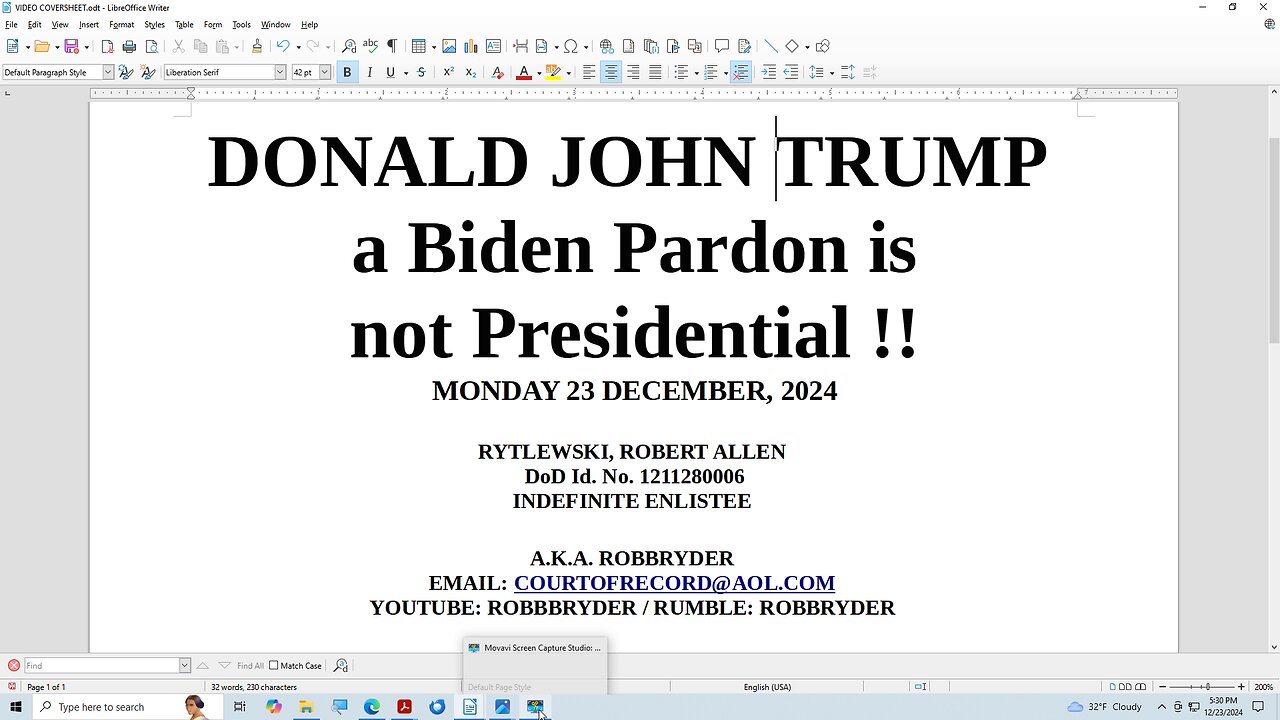Apply Superscript formatting
Image resolution: width=1280 pixels, height=720 pixels.
point(449,72)
